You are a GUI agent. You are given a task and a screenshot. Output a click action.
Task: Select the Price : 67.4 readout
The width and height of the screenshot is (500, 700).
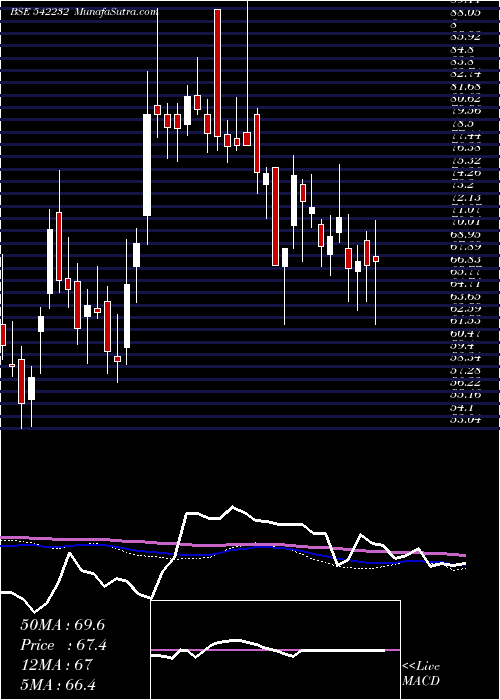coord(64,645)
